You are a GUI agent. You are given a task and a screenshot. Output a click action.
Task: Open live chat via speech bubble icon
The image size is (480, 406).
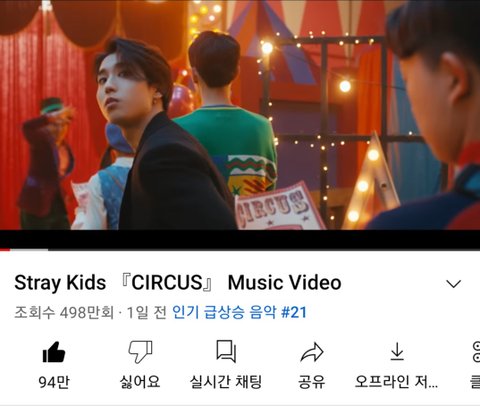(x=226, y=351)
